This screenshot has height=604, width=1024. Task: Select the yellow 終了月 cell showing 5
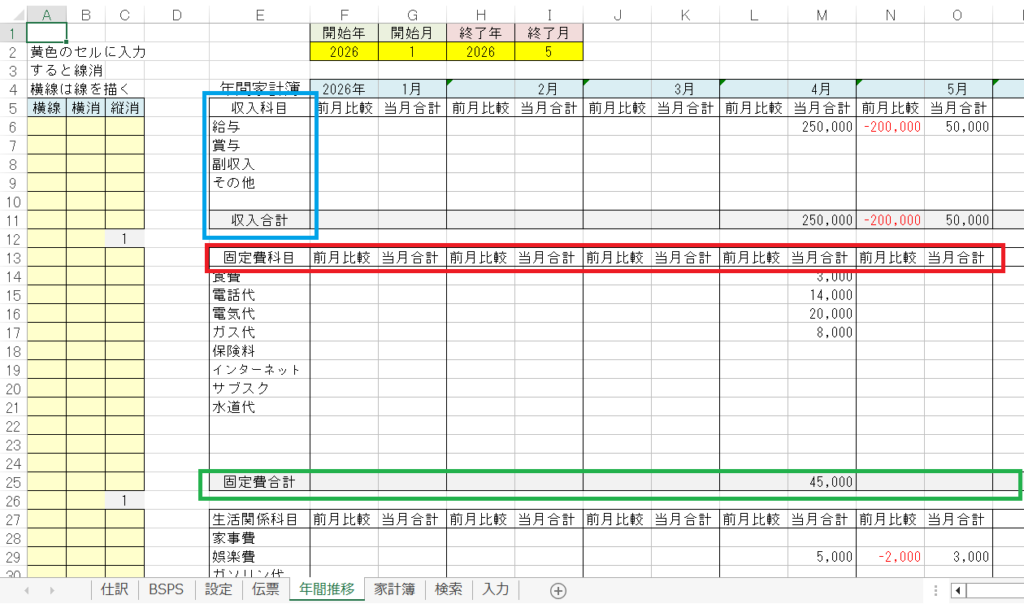pyautogui.click(x=549, y=50)
